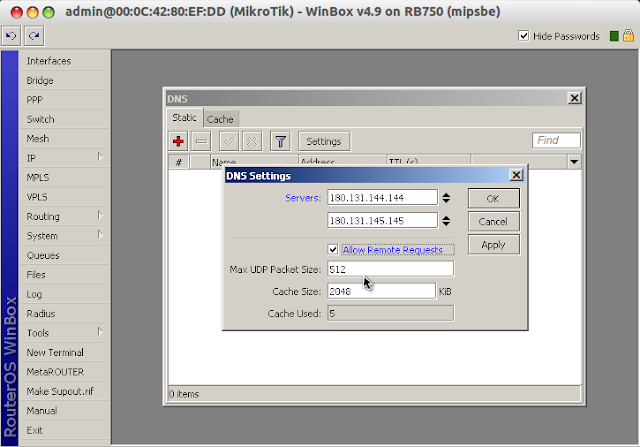Close the DNS Settings dialog
Image resolution: width=640 pixels, height=447 pixels.
516,175
